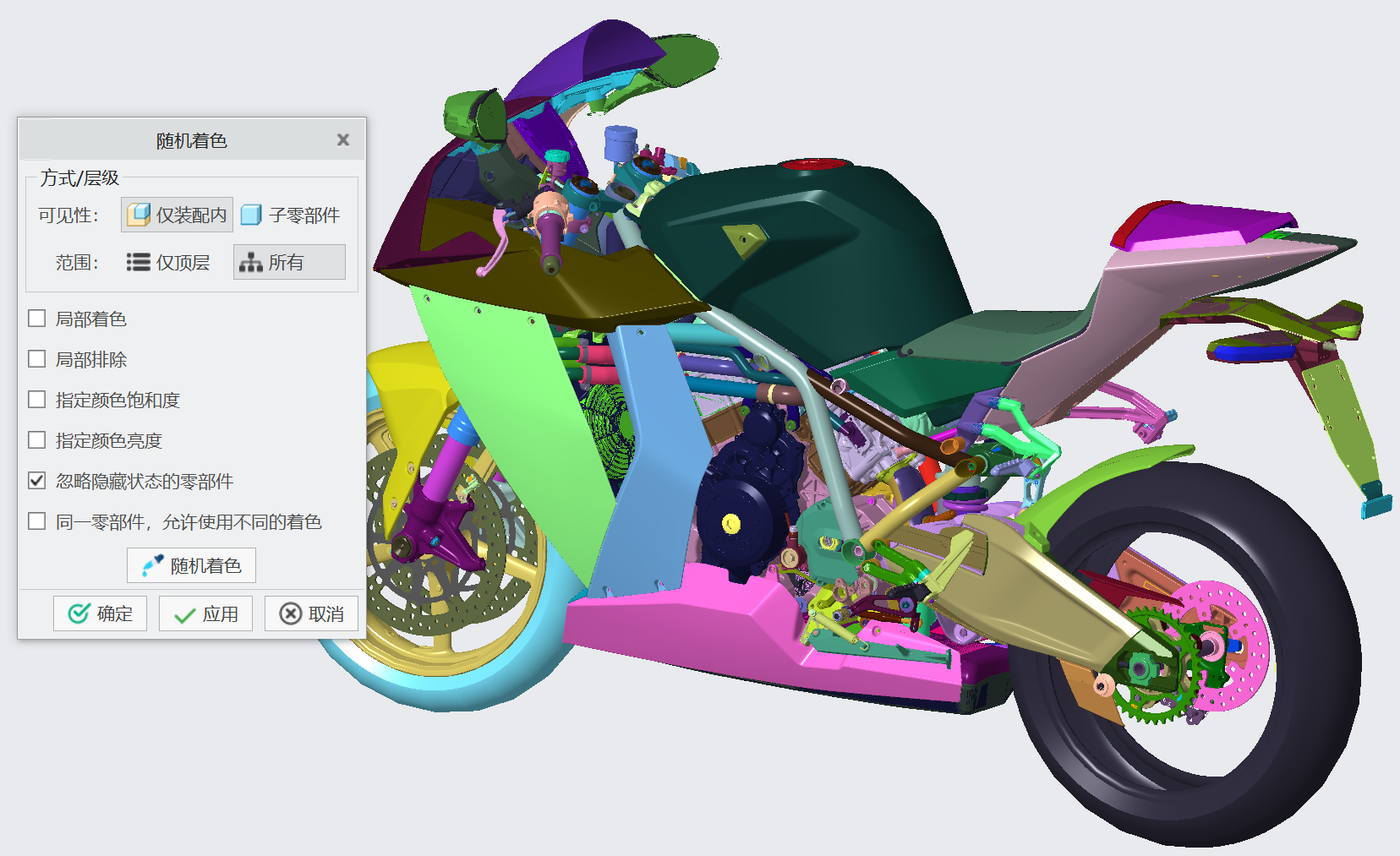Click the 取消 cancel button
Screen dimensions: 1400x856
(311, 613)
